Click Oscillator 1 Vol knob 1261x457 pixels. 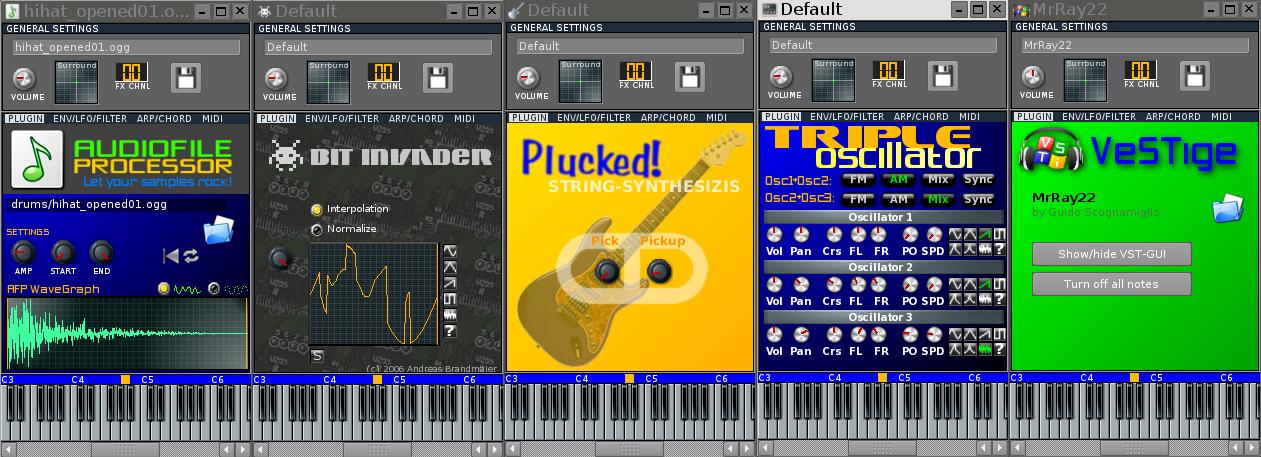click(774, 234)
